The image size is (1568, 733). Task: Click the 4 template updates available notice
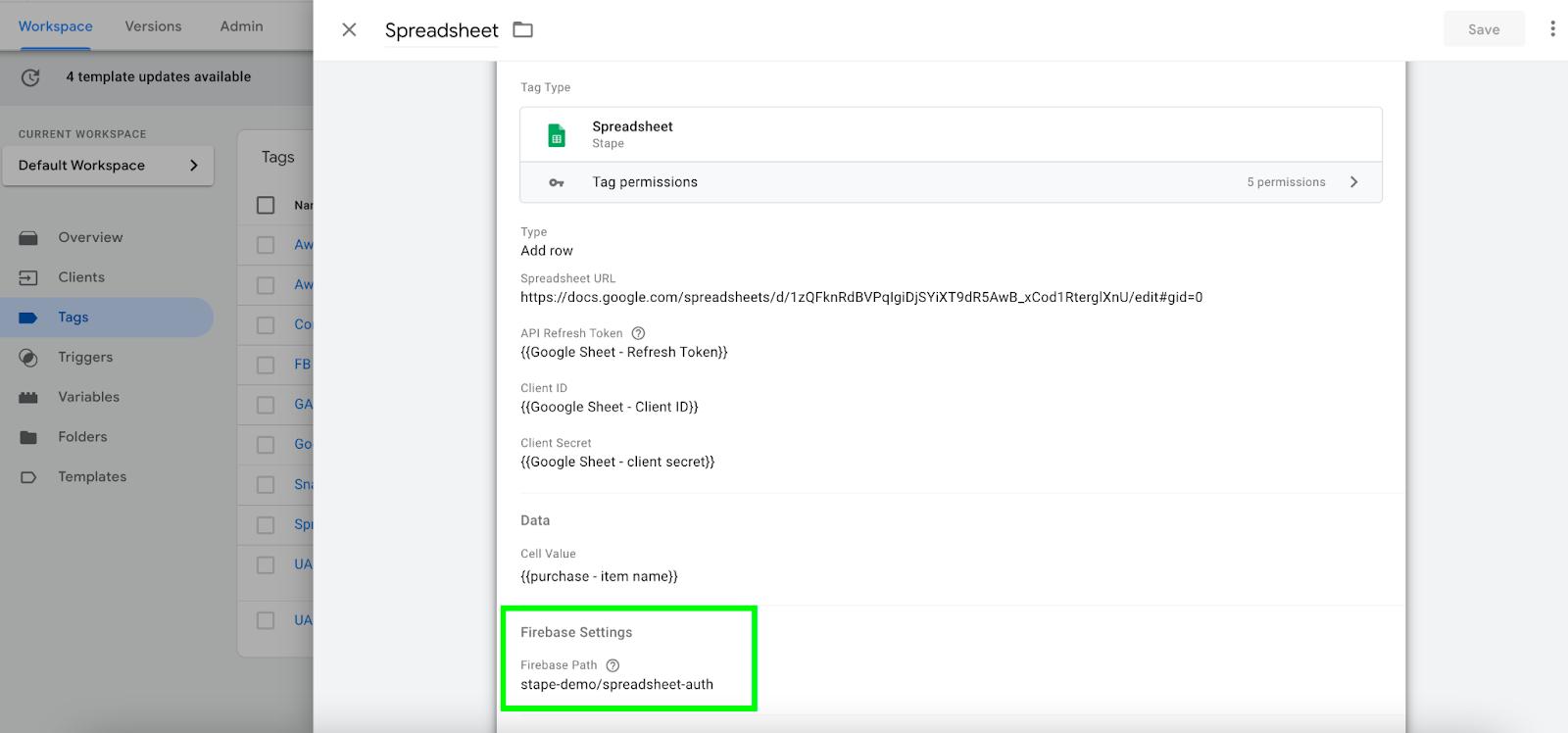(x=159, y=77)
